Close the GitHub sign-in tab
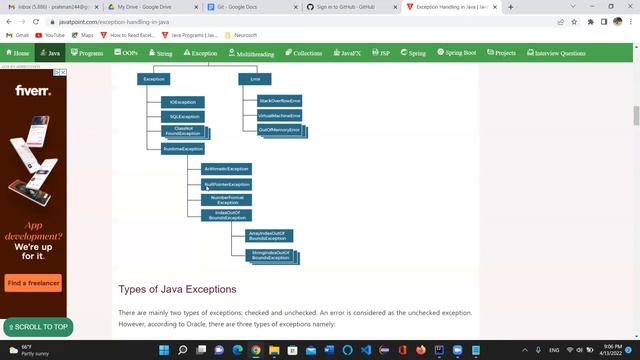640x360 pixels. [x=395, y=7]
